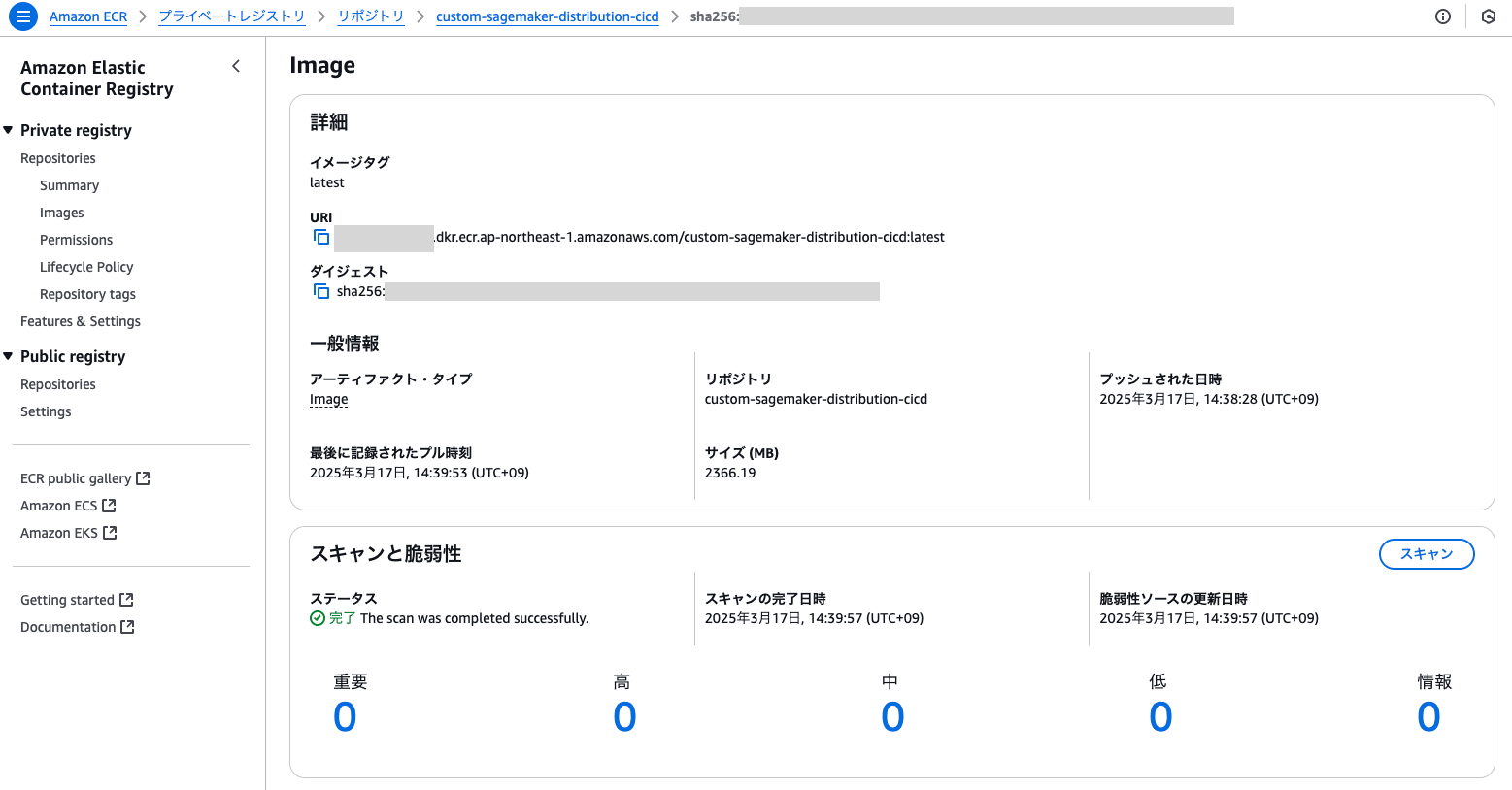The width and height of the screenshot is (1512, 790).
Task: Open the external icon beside Documentation
Action: (x=127, y=627)
